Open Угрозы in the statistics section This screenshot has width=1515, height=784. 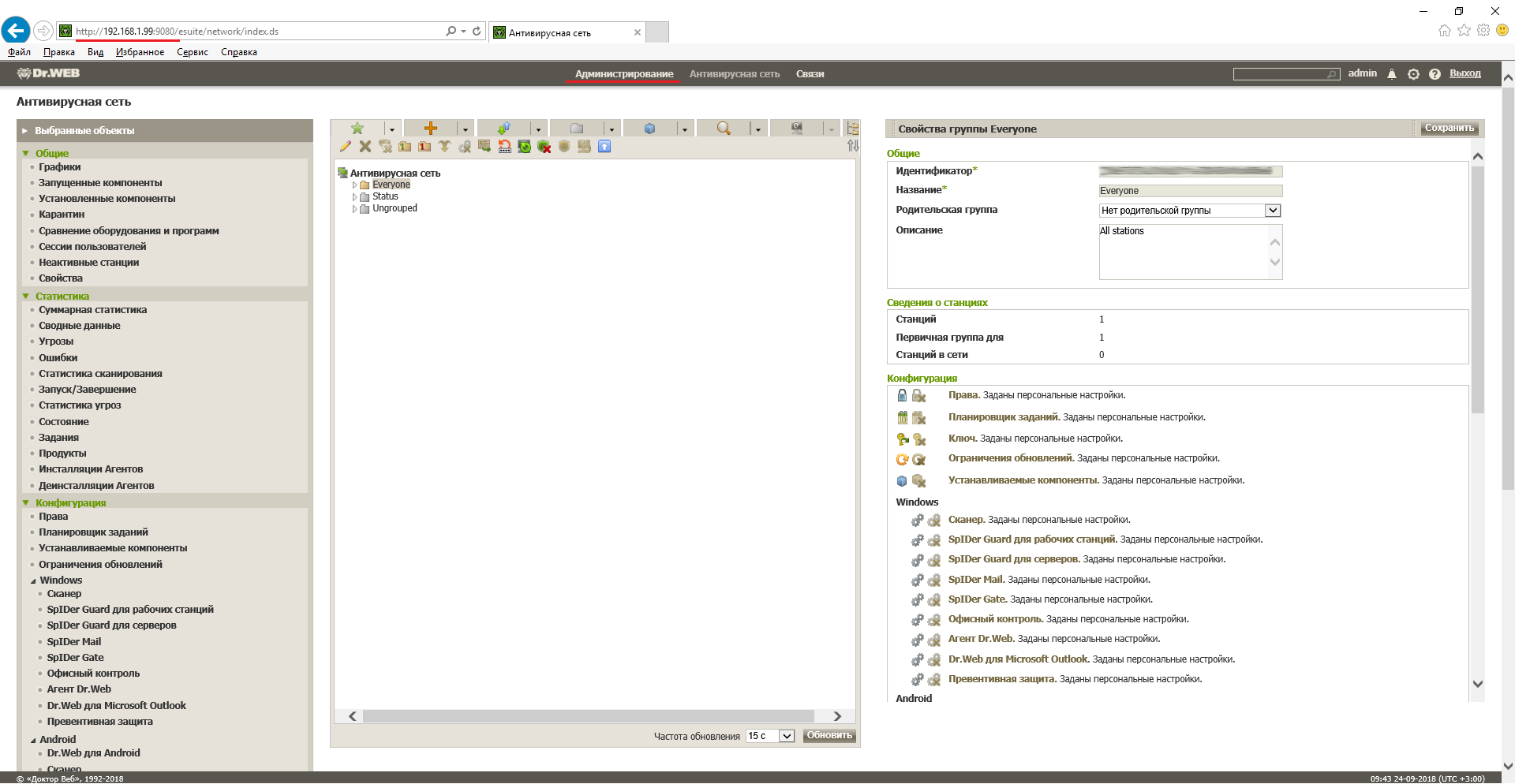pyautogui.click(x=56, y=342)
